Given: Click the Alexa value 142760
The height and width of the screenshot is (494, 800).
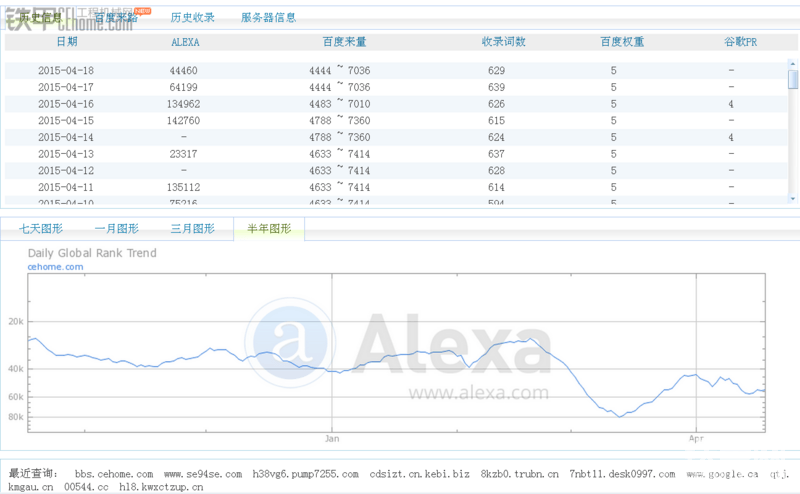Looking at the screenshot, I should coord(184,120).
